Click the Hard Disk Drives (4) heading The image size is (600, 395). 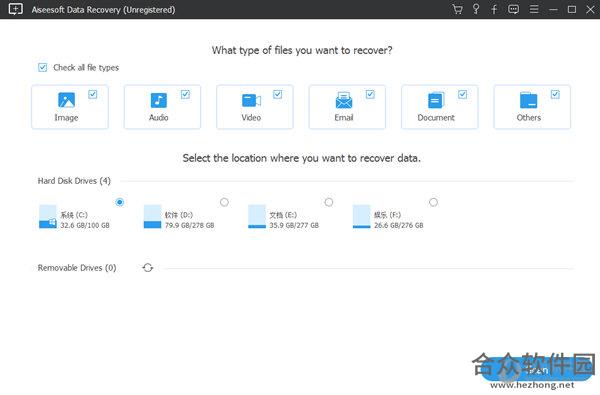(x=74, y=181)
